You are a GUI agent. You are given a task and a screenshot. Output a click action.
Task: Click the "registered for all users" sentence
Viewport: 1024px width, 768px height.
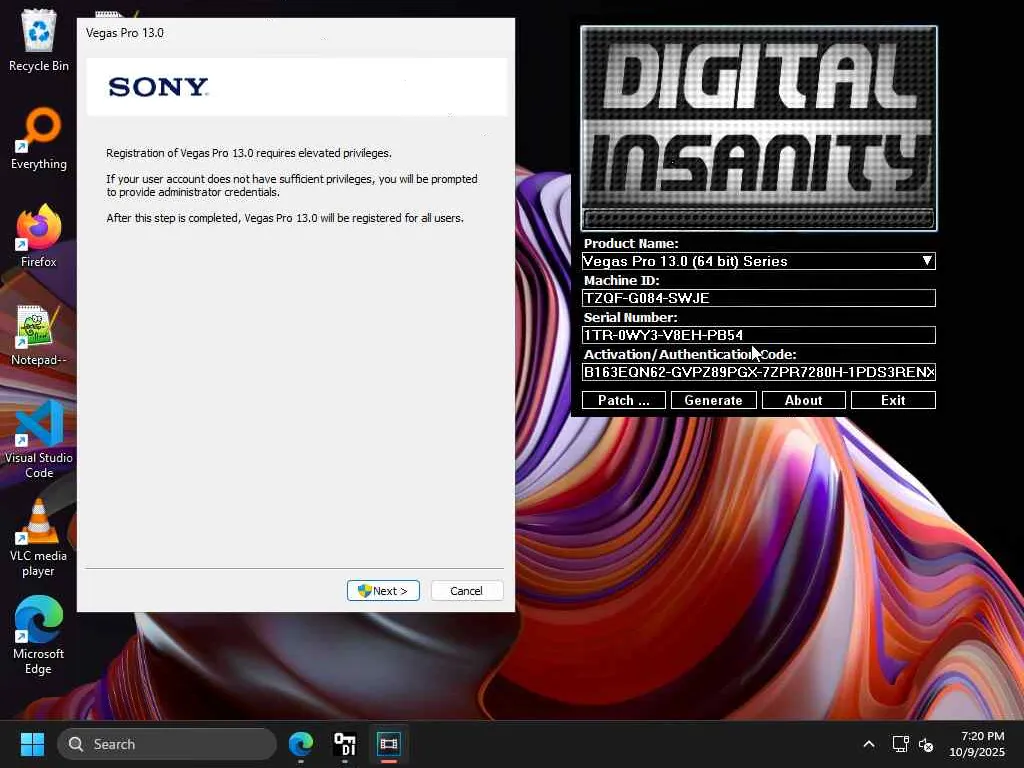285,218
